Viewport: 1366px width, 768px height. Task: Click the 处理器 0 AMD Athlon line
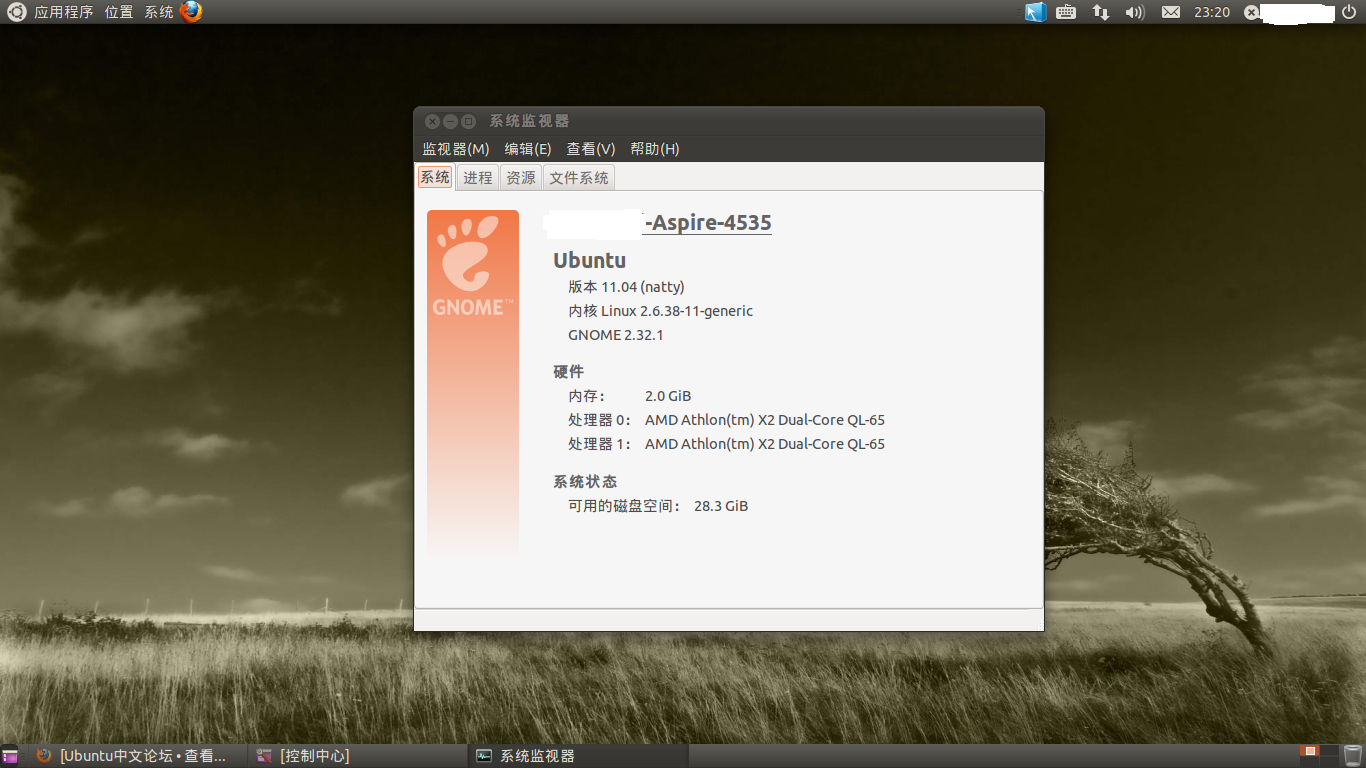[727, 420]
